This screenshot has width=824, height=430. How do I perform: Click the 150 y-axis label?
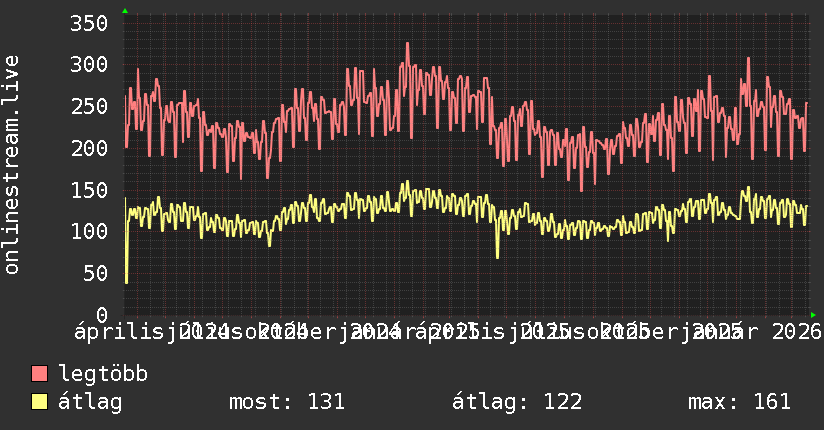click(x=89, y=190)
